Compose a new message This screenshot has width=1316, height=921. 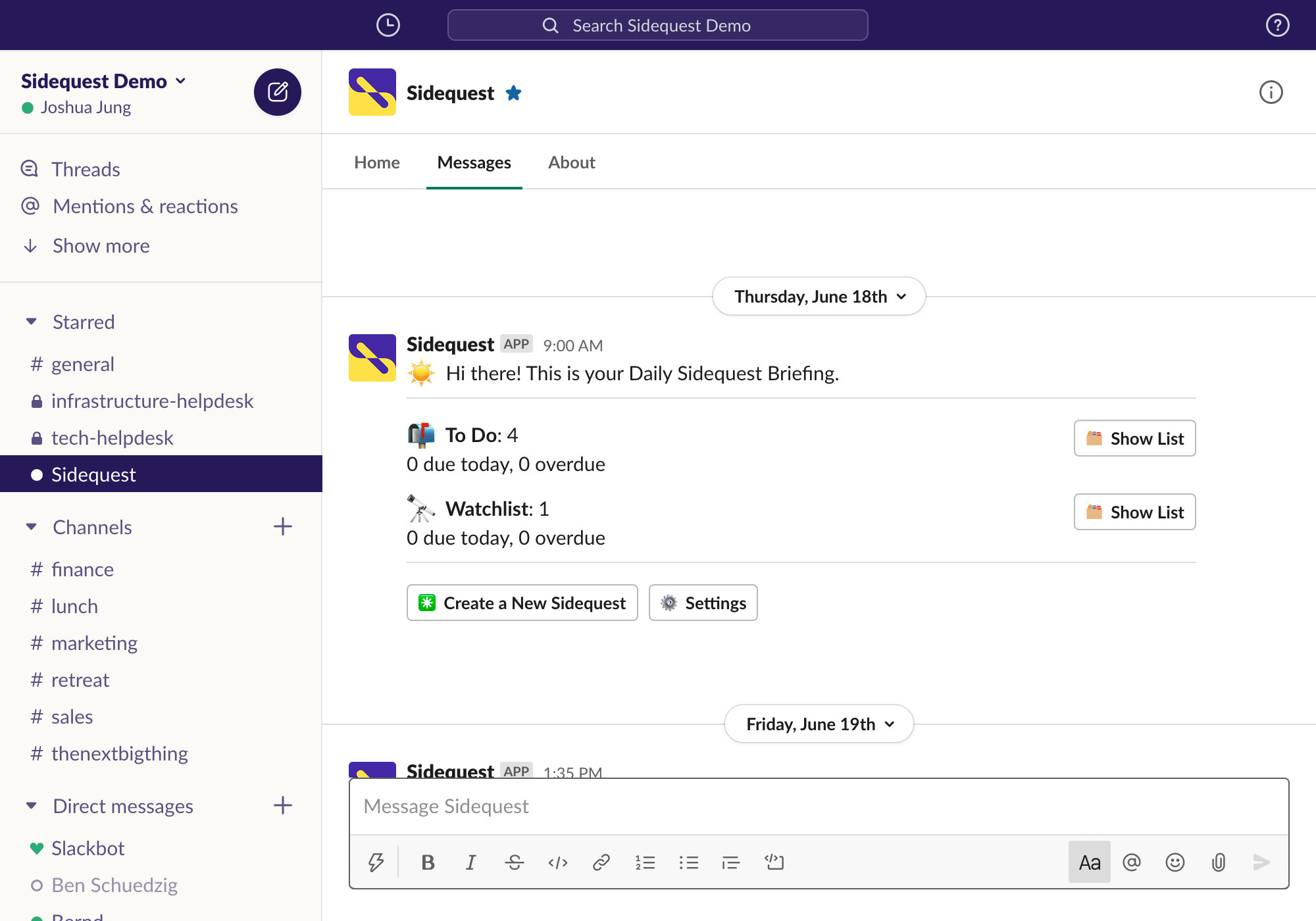(278, 92)
